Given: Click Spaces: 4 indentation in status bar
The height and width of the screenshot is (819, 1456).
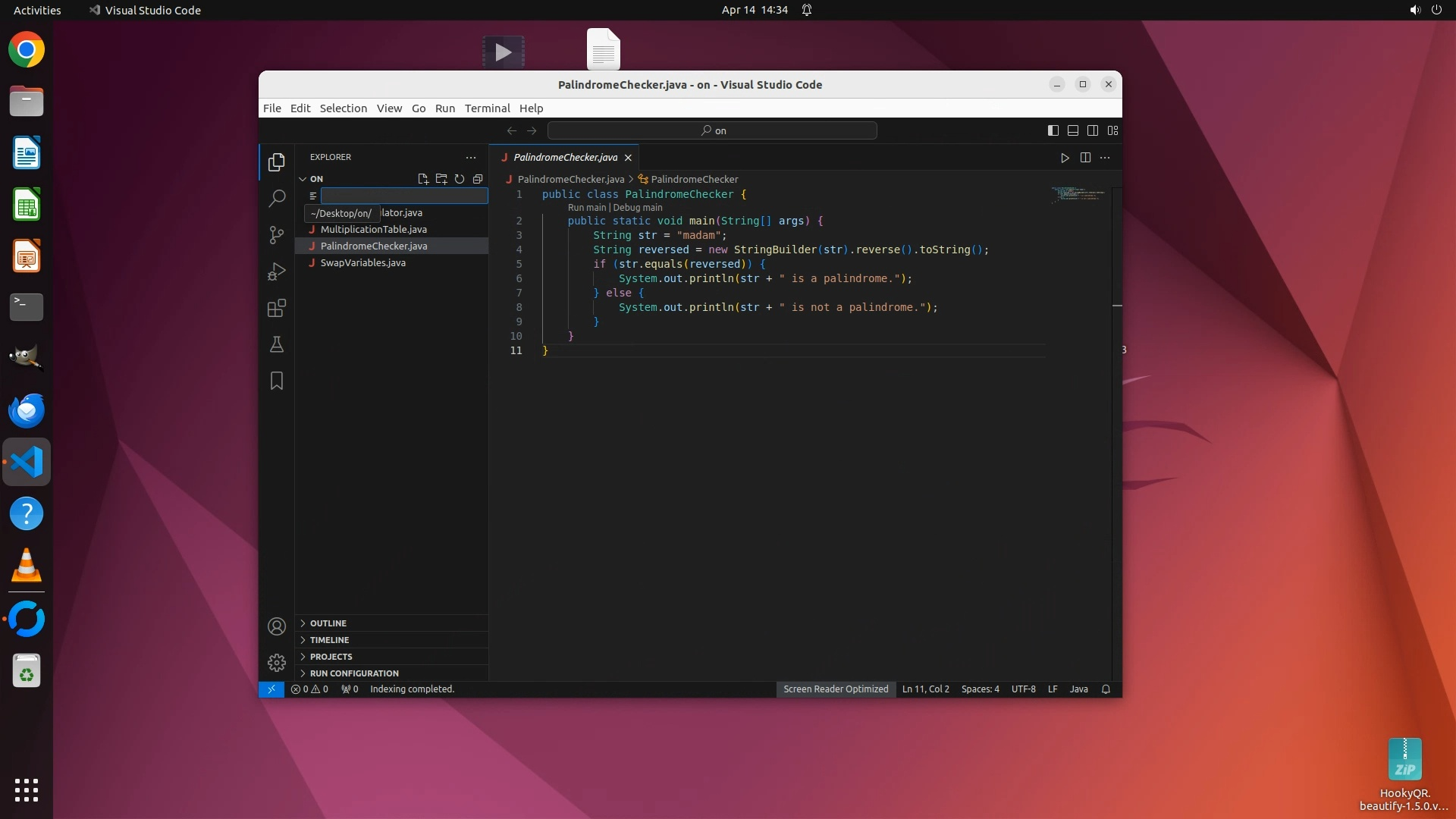Looking at the screenshot, I should click(980, 689).
